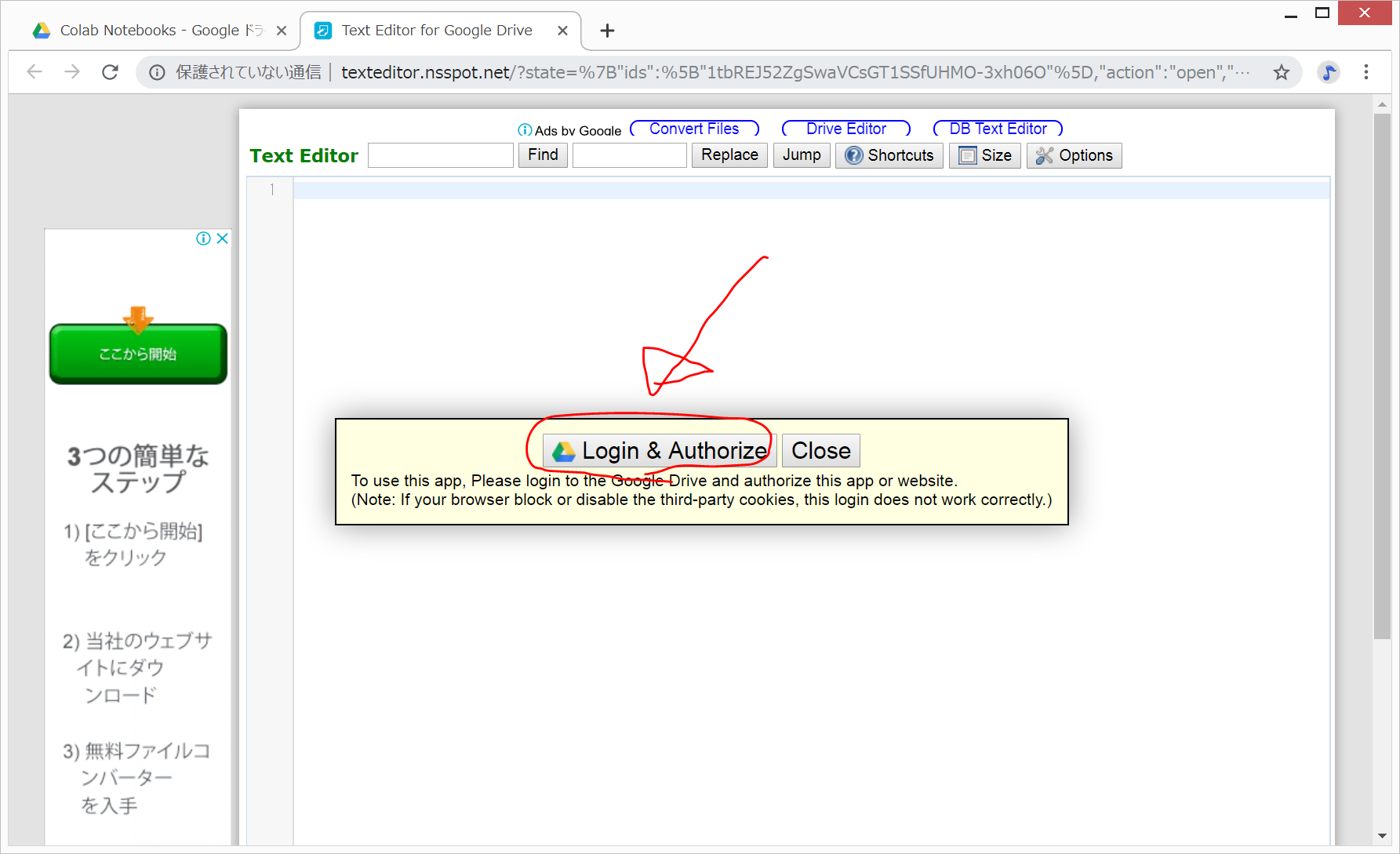Click the search text input field

[x=440, y=155]
